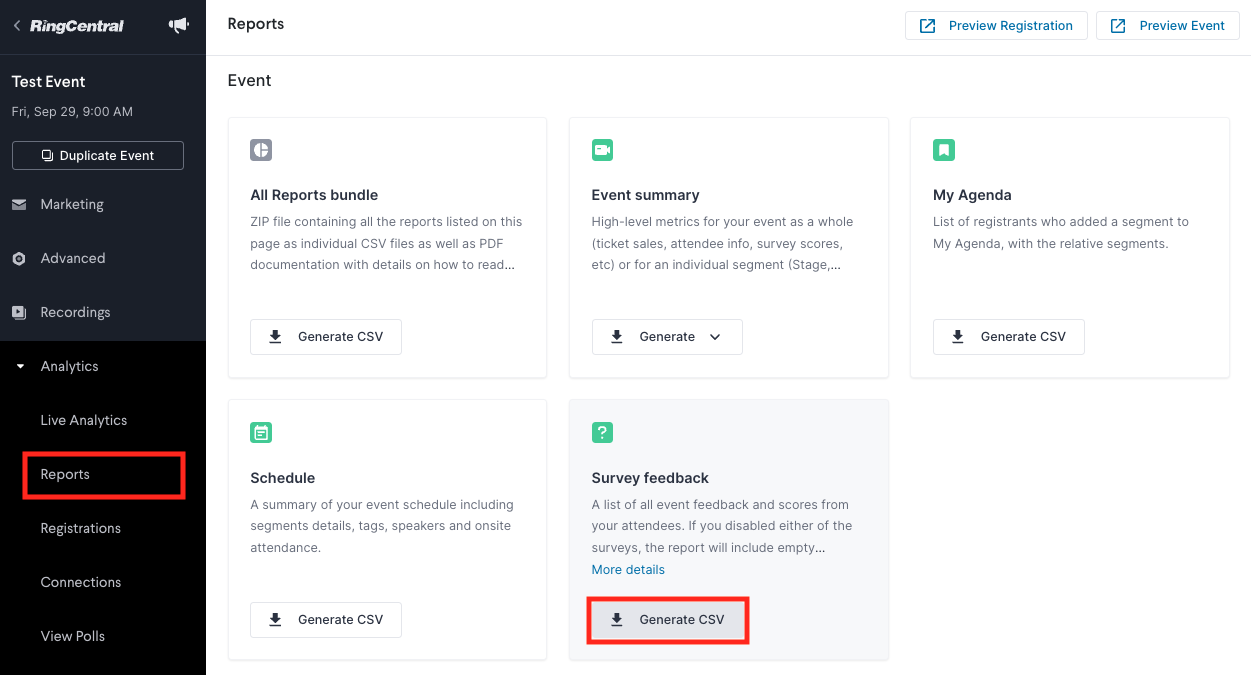The height and width of the screenshot is (675, 1251).
Task: Click the Marketing envelope icon
Action: [19, 205]
